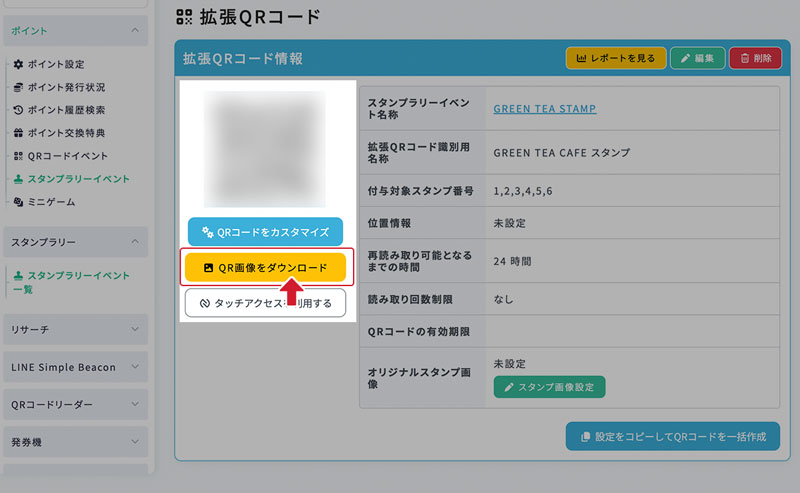The width and height of the screenshot is (800, 493).
Task: Expand the LINE Simple Beacon section
Action: click(x=135, y=367)
